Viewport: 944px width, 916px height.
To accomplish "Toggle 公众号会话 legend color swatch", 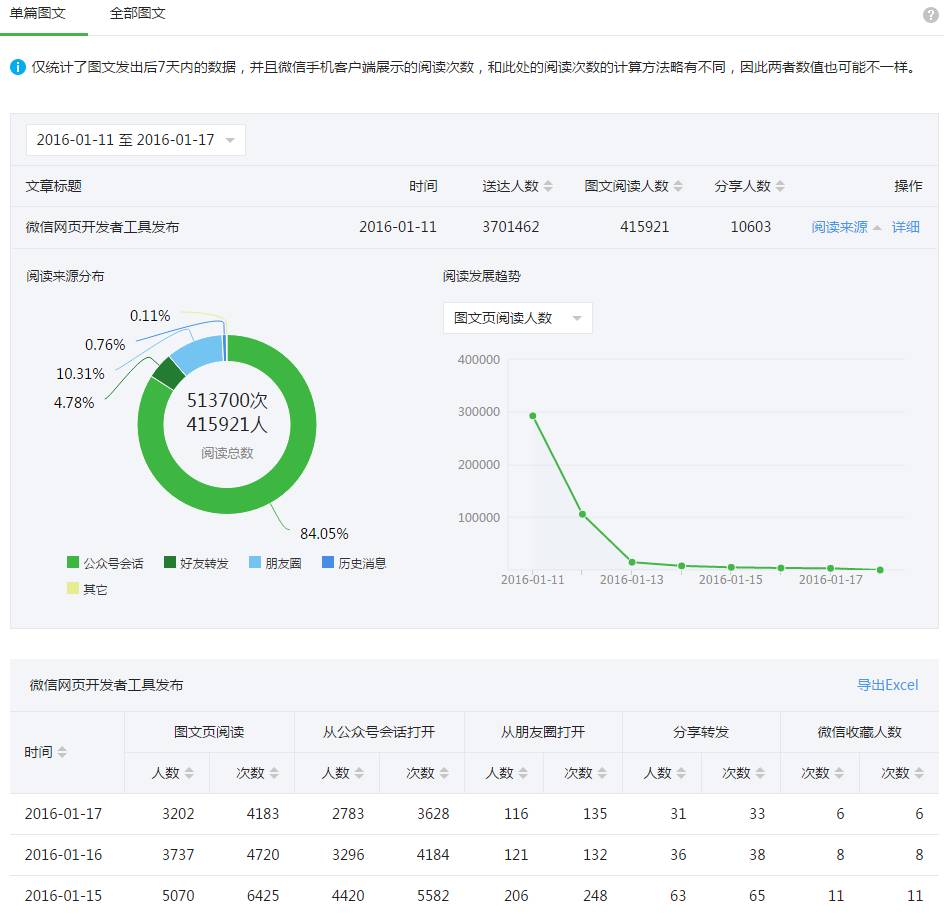I will tap(73, 562).
